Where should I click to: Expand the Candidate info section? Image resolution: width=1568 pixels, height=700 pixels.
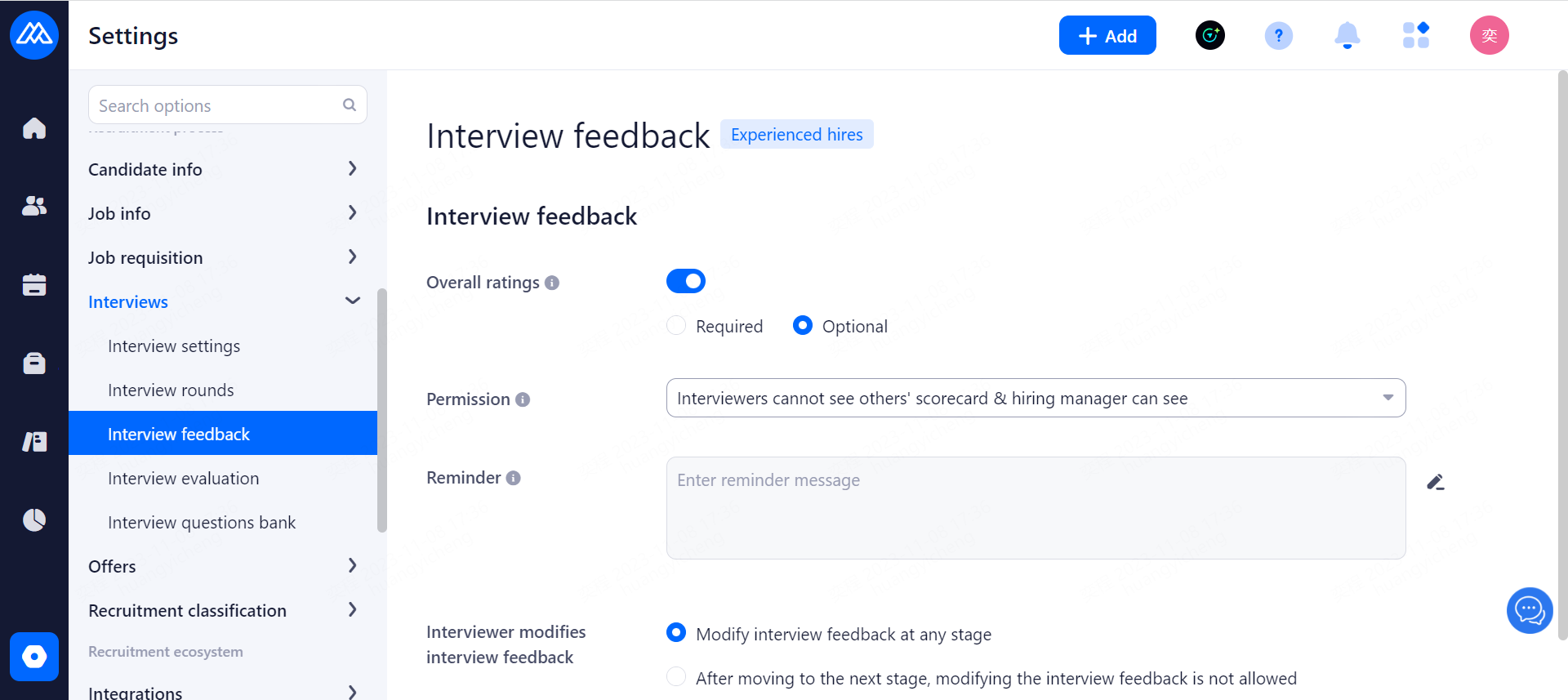[223, 169]
